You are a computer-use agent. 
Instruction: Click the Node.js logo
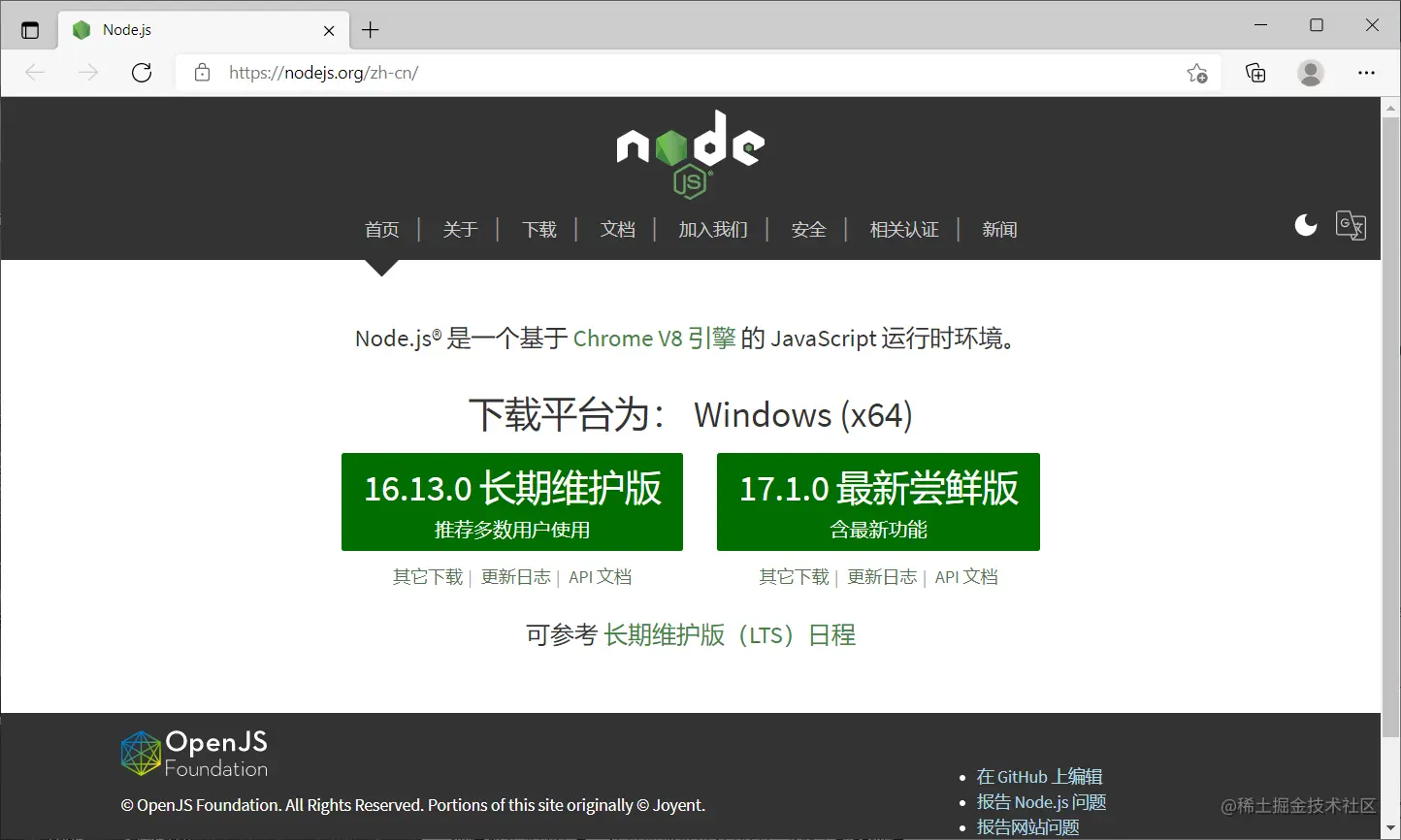tap(691, 153)
